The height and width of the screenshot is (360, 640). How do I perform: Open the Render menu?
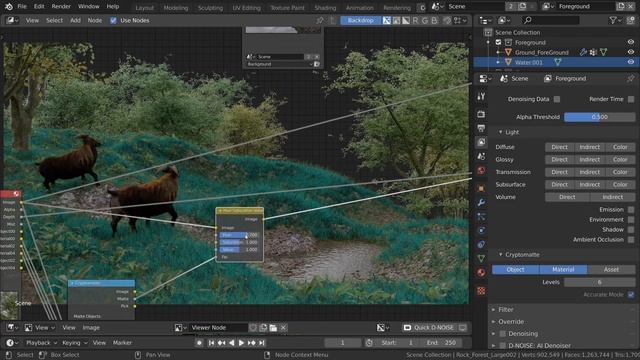pos(61,7)
